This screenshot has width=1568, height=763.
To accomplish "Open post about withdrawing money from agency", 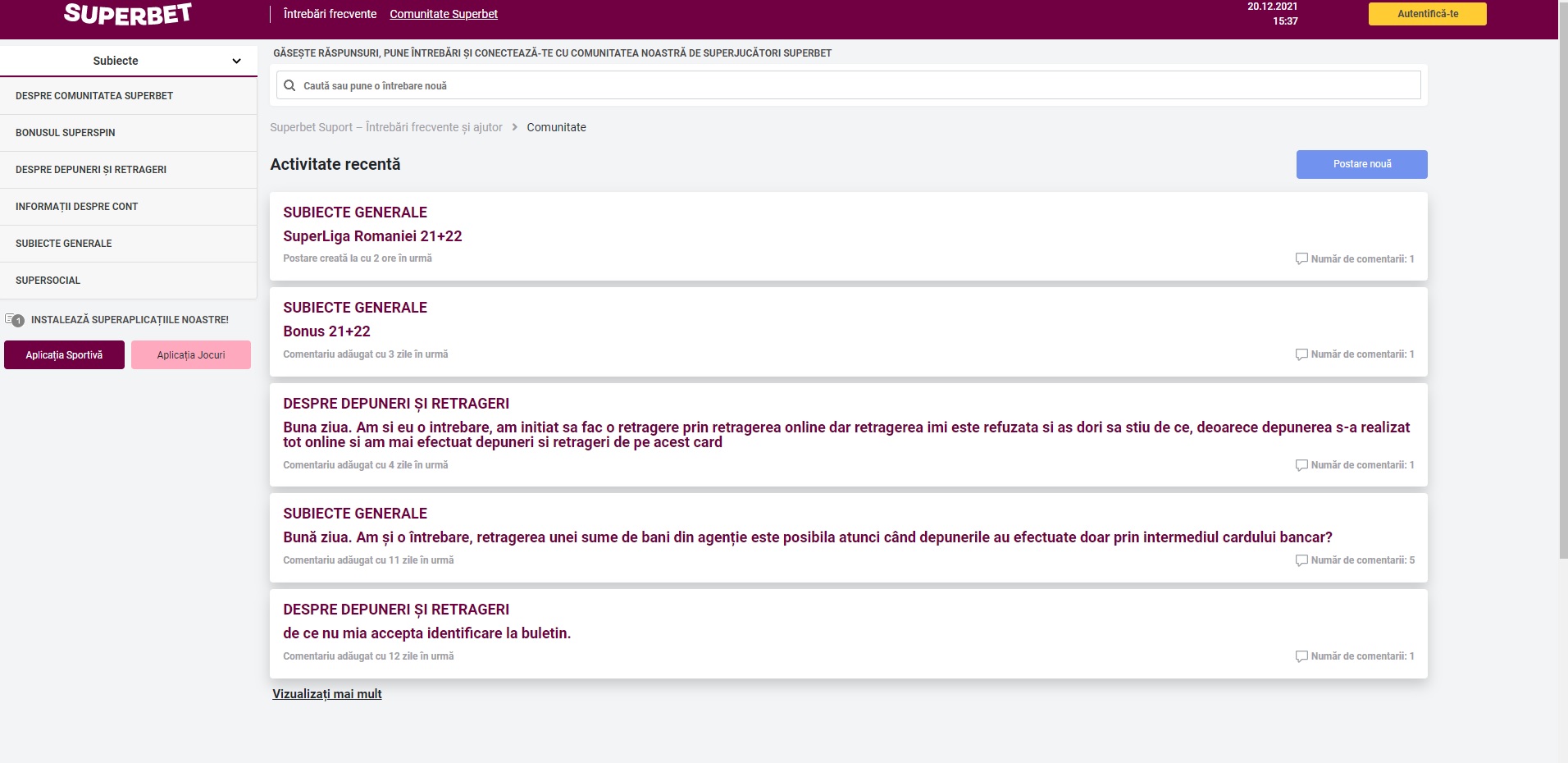I will click(808, 537).
